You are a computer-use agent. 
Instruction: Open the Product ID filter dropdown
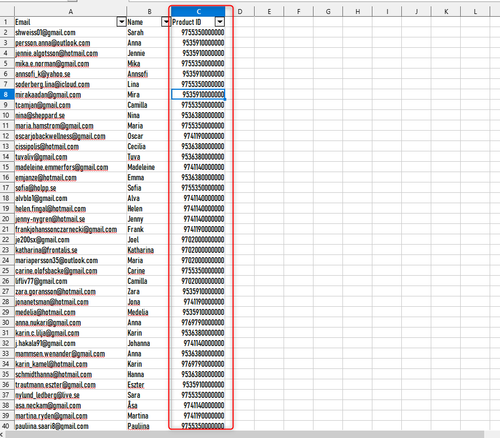click(220, 22)
